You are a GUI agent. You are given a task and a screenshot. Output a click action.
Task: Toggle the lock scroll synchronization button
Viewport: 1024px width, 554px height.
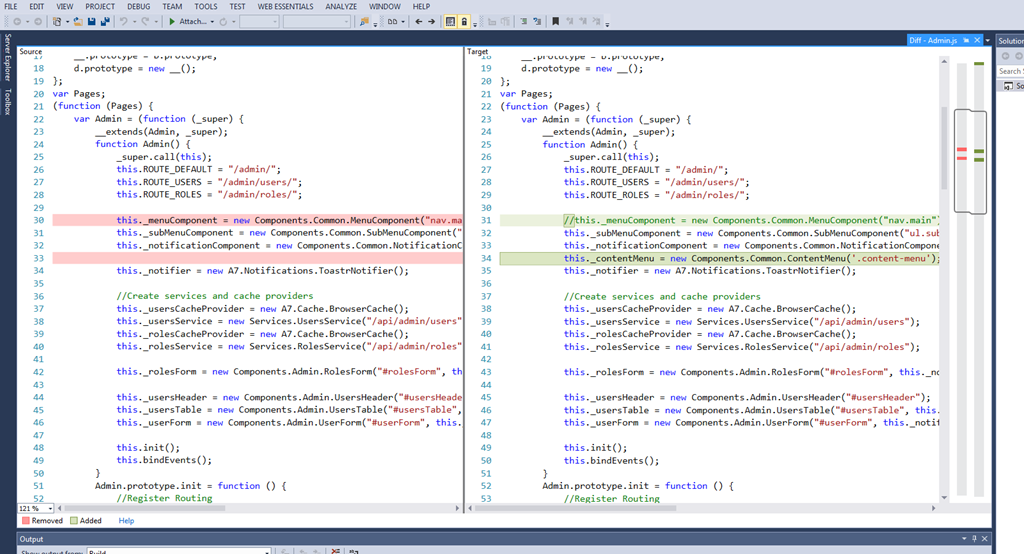464,22
